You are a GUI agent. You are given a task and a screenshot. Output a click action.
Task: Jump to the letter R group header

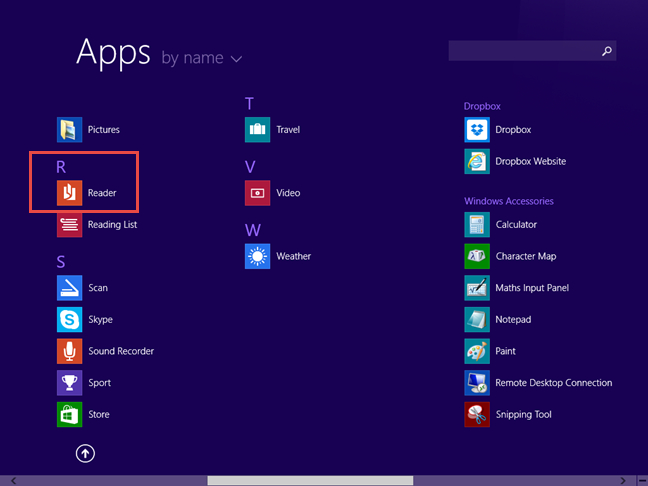[61, 167]
